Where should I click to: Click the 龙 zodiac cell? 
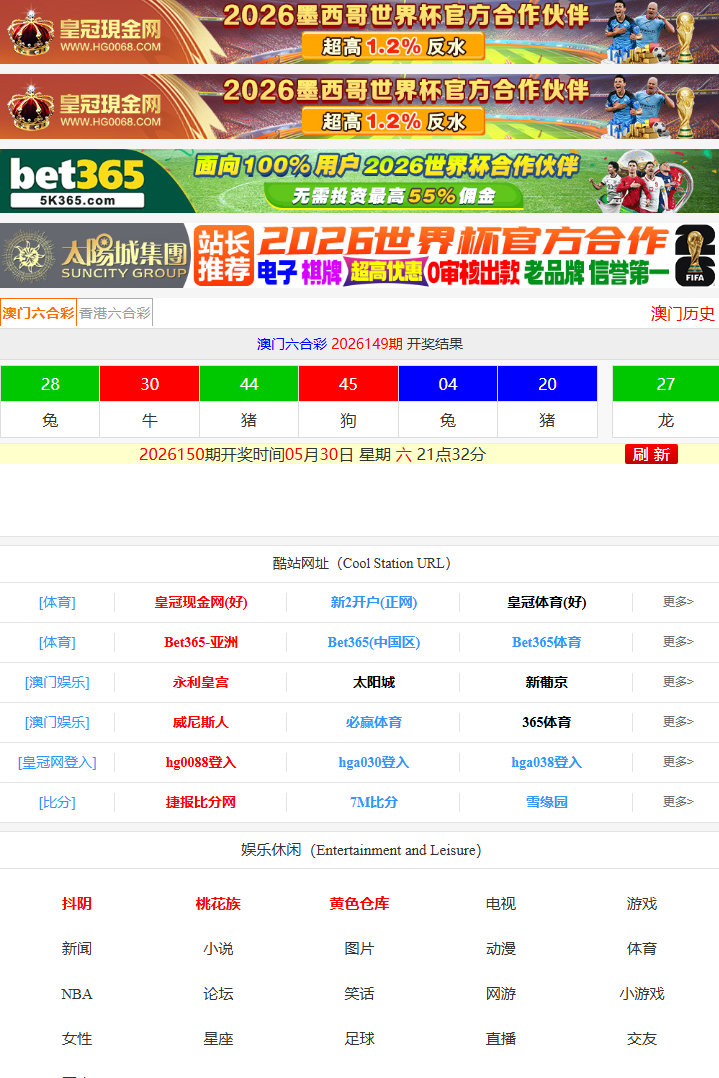click(x=665, y=420)
